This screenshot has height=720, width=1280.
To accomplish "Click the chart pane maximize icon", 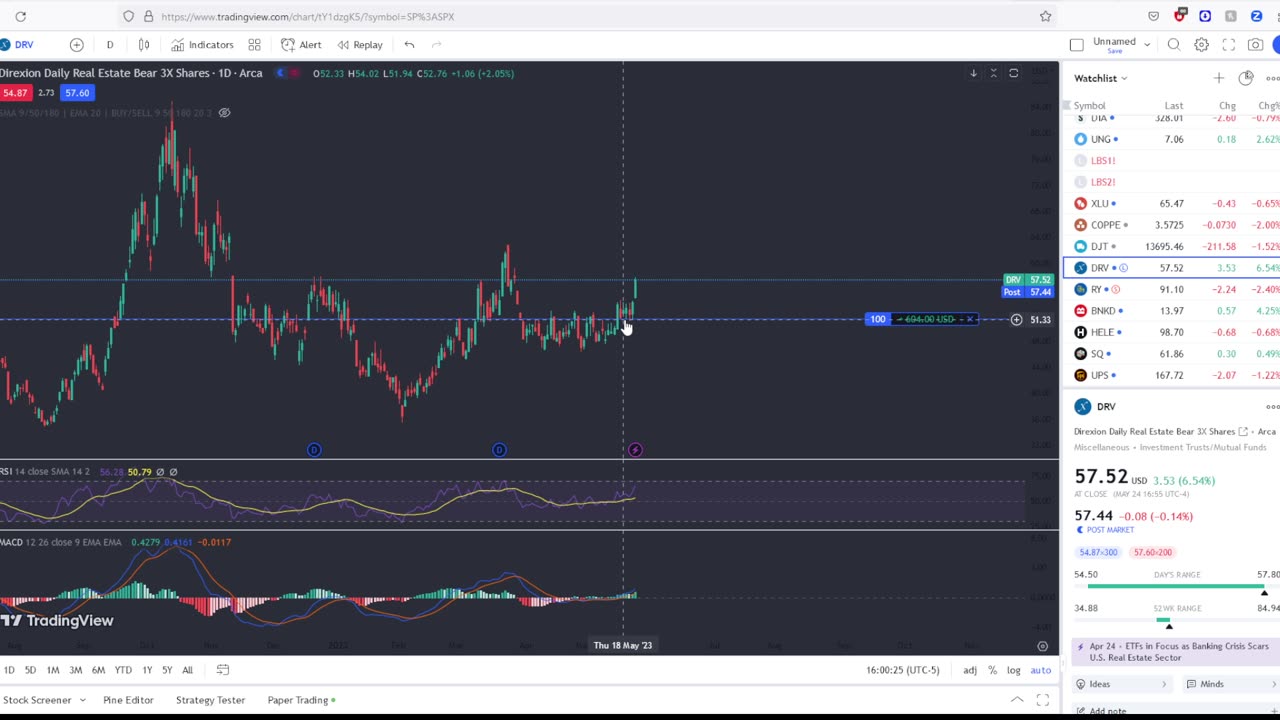I will coord(1013,73).
